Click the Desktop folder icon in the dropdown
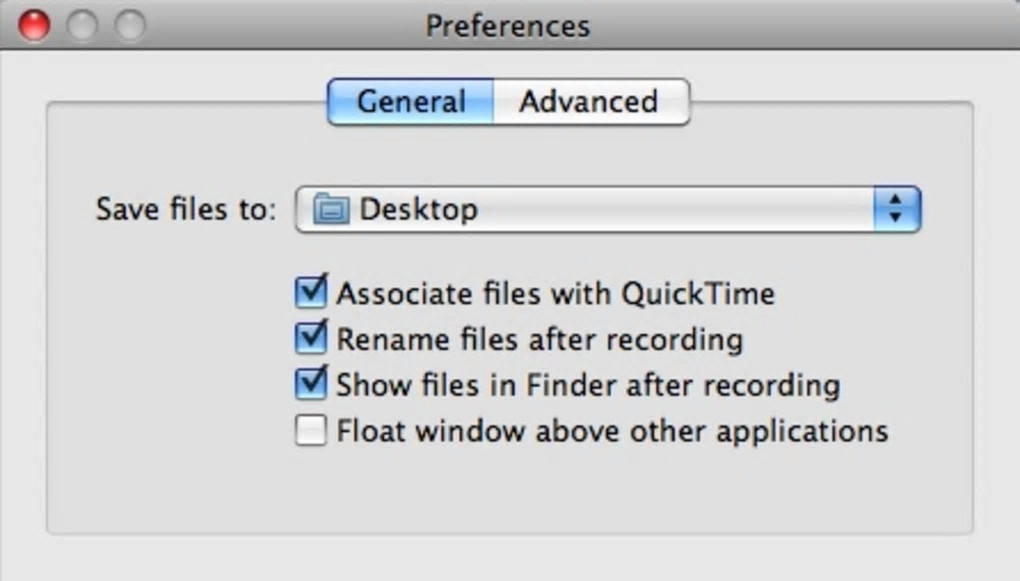 coord(331,210)
